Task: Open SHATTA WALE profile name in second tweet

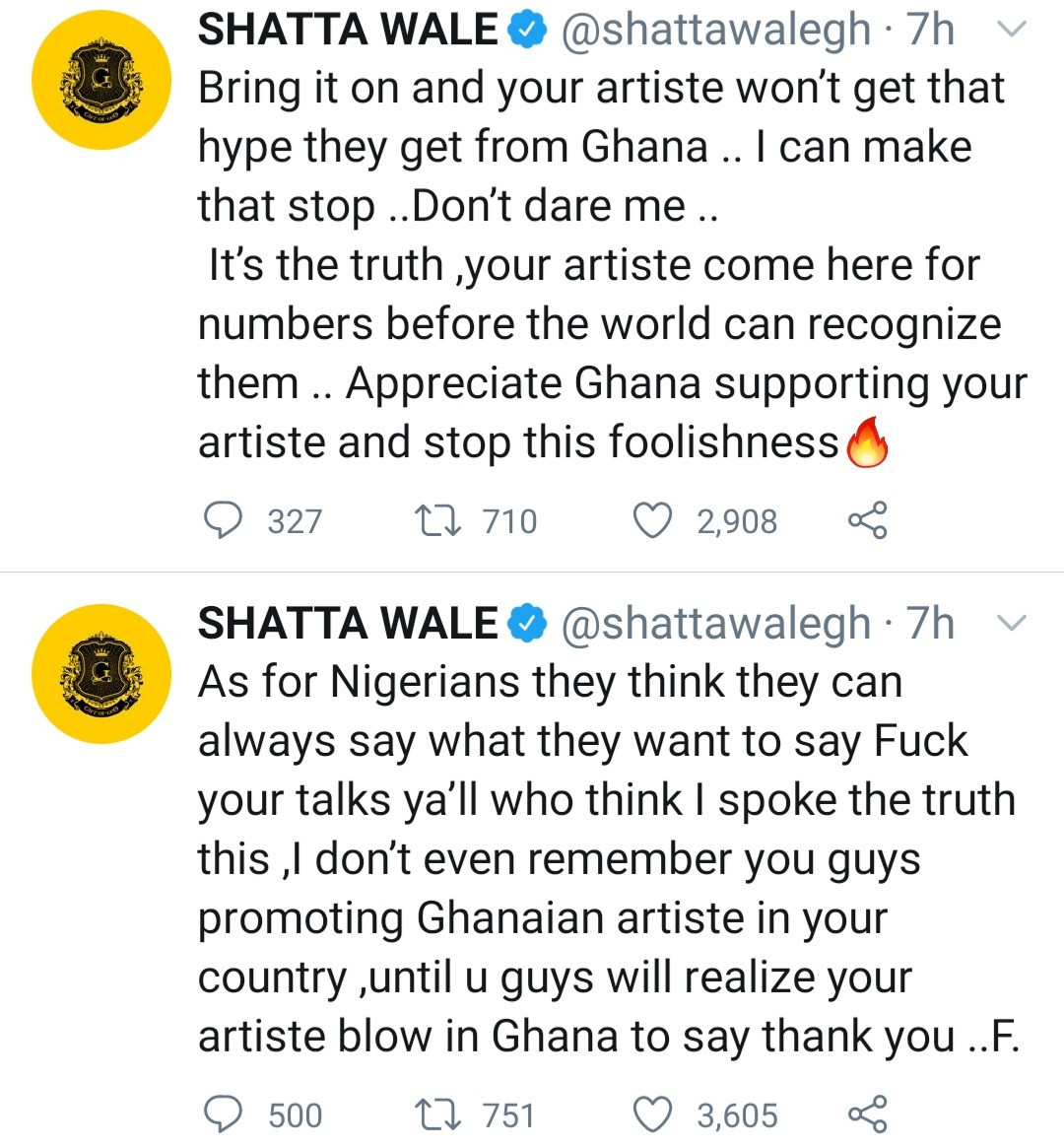Action: click(x=349, y=624)
